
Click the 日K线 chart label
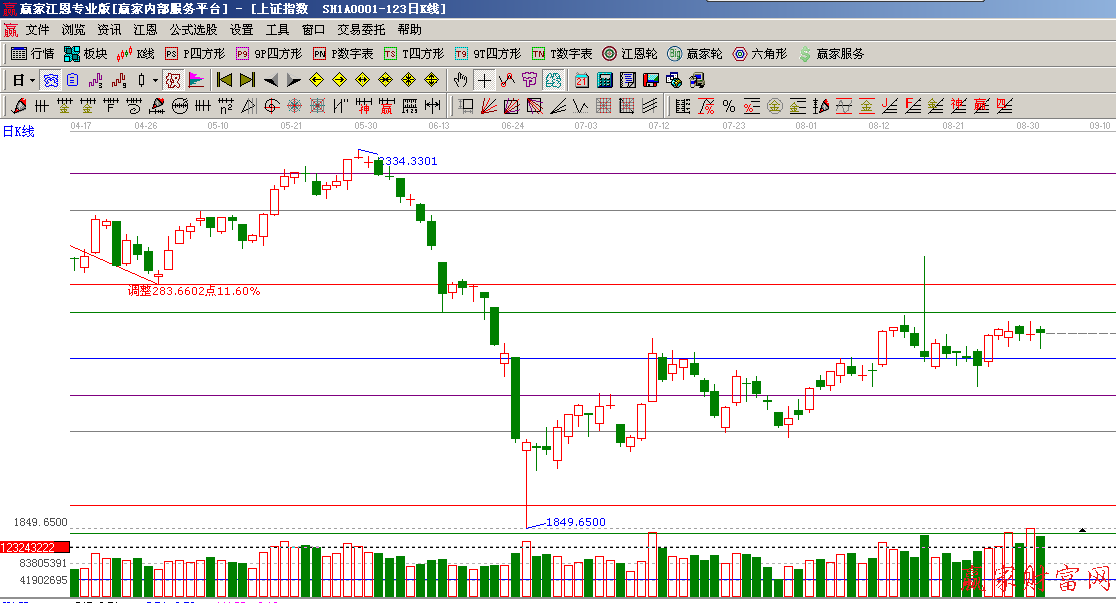tap(19, 131)
